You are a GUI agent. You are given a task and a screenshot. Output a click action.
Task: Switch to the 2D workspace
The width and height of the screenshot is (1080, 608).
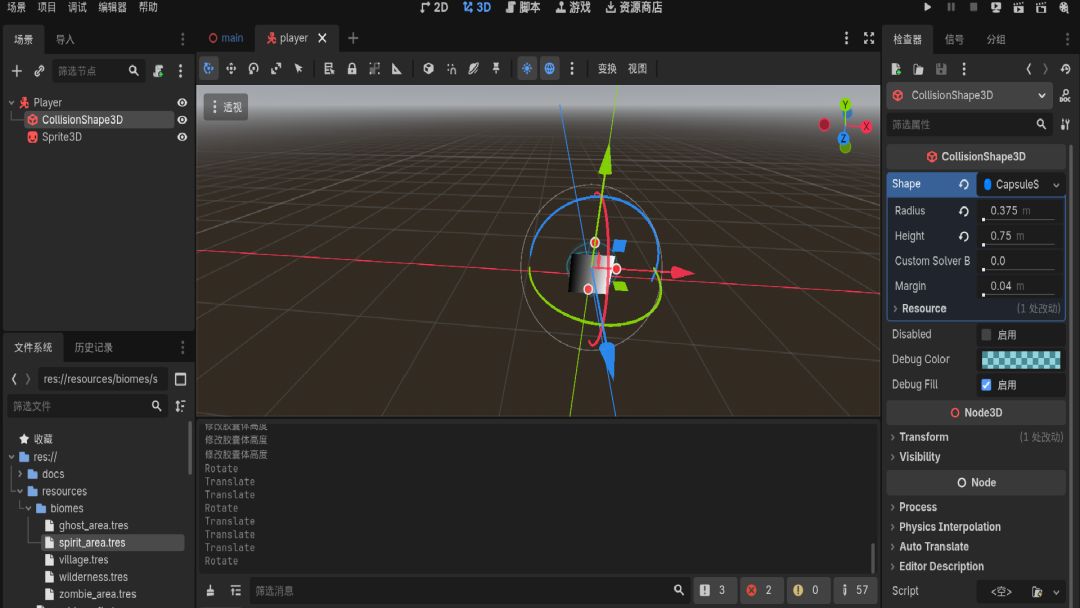(x=434, y=8)
